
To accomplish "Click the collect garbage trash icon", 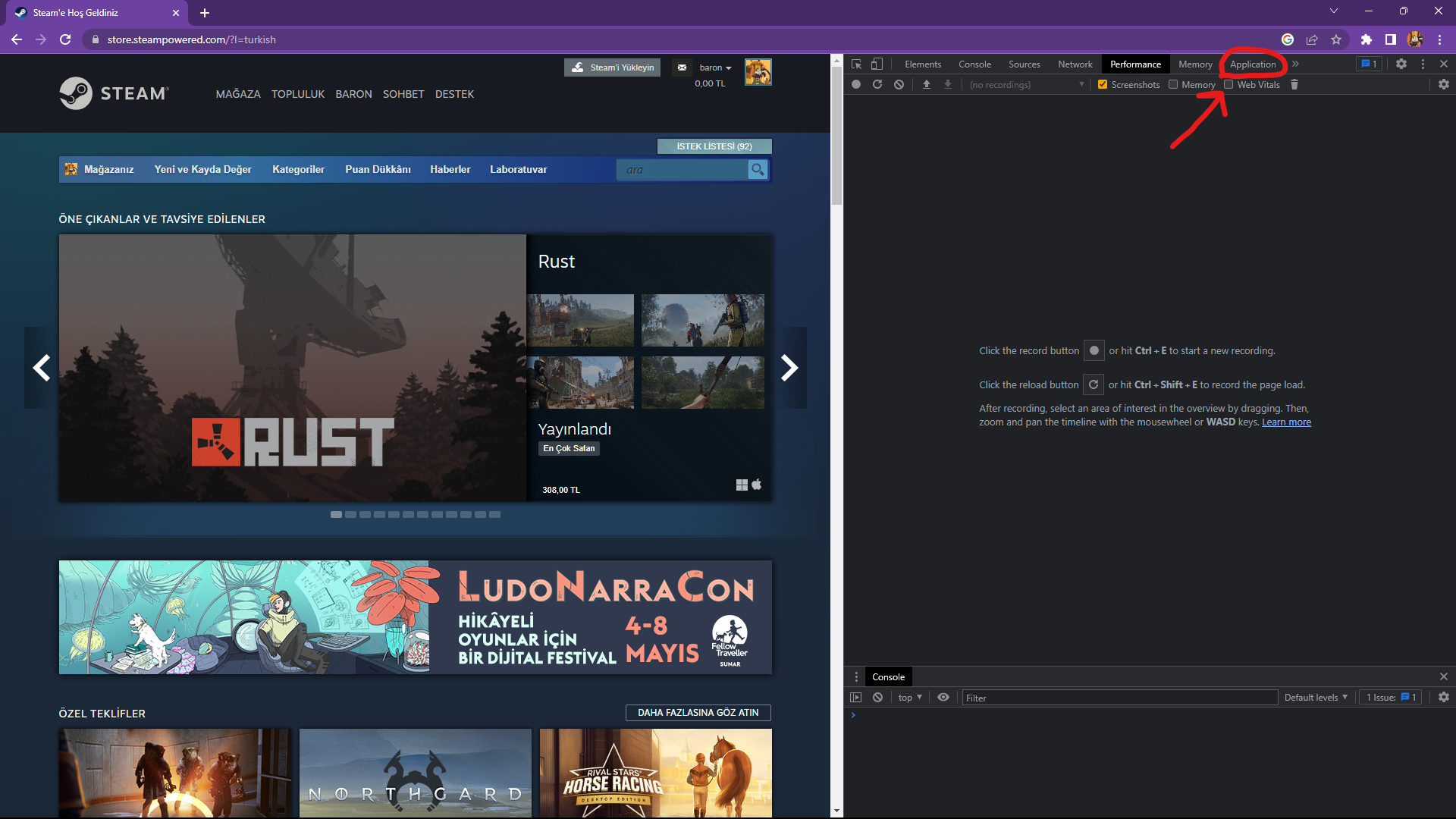I will click(1294, 84).
